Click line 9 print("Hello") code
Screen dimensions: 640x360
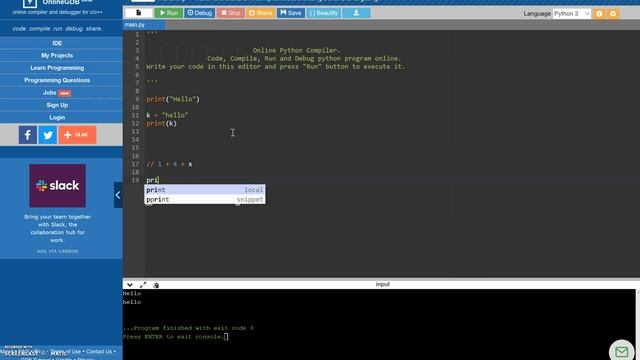173,99
